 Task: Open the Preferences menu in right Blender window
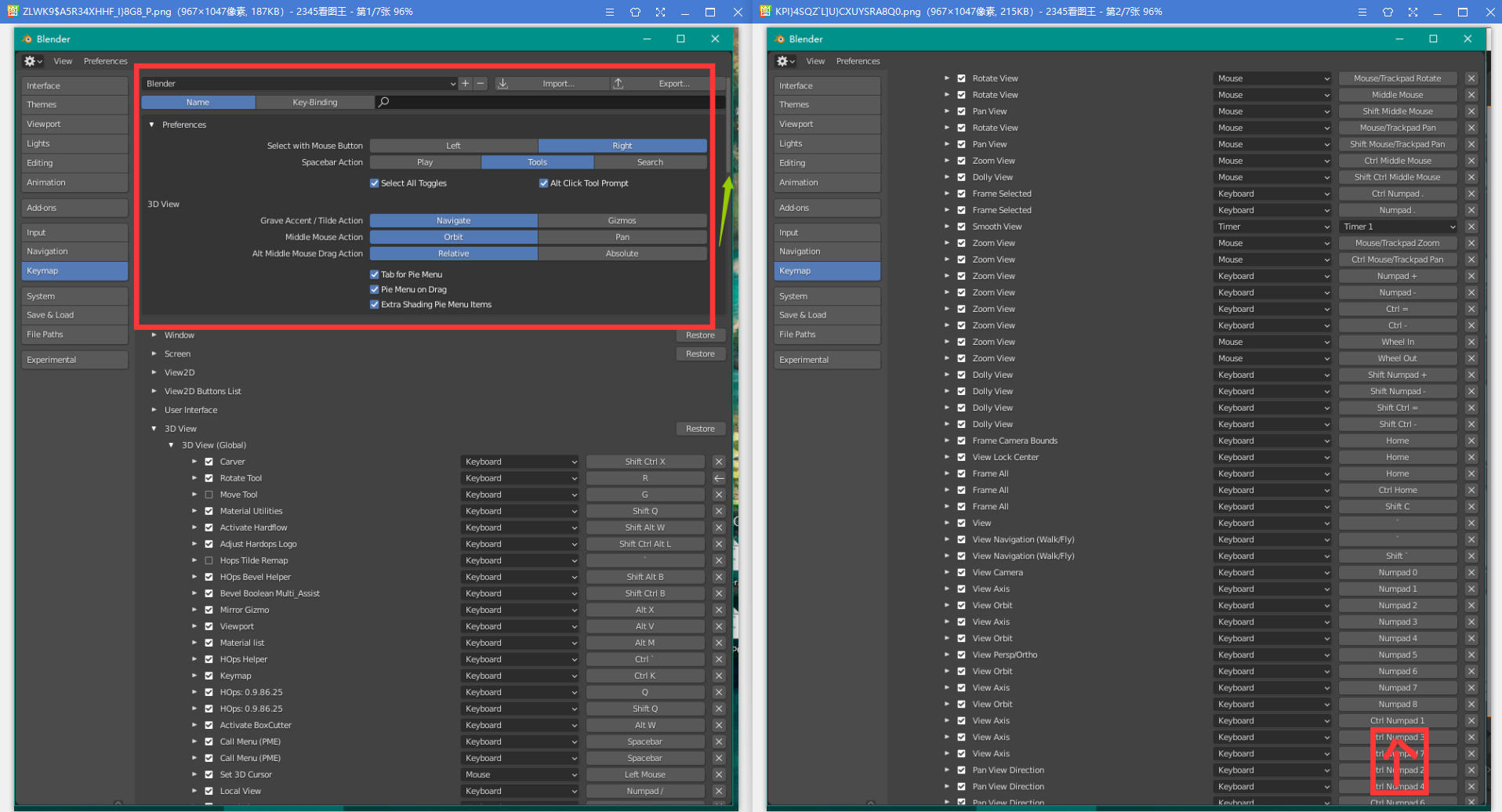click(x=858, y=61)
